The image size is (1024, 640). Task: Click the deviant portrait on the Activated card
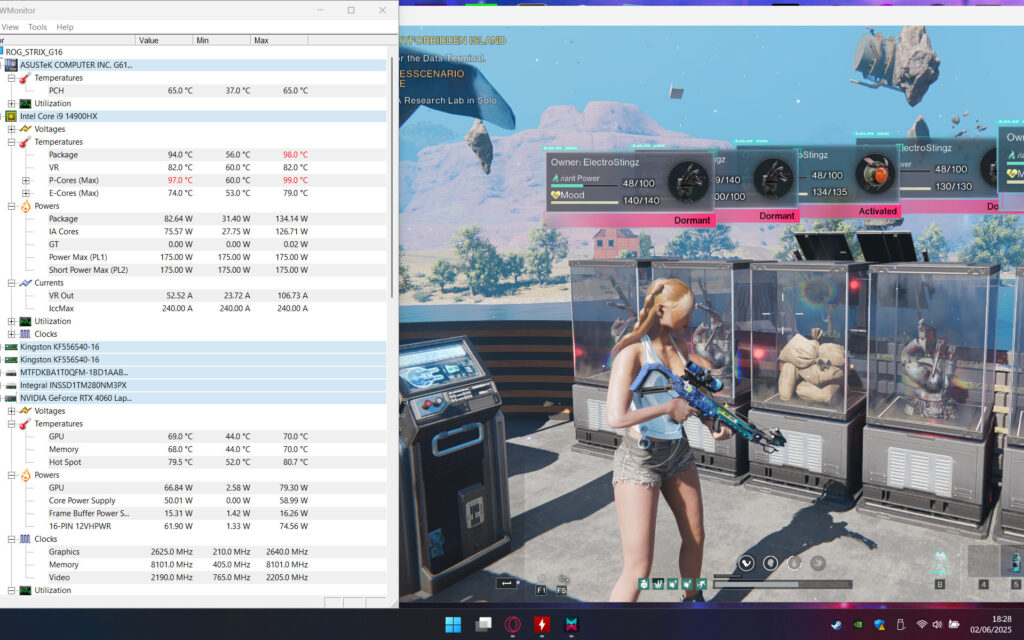tap(875, 172)
